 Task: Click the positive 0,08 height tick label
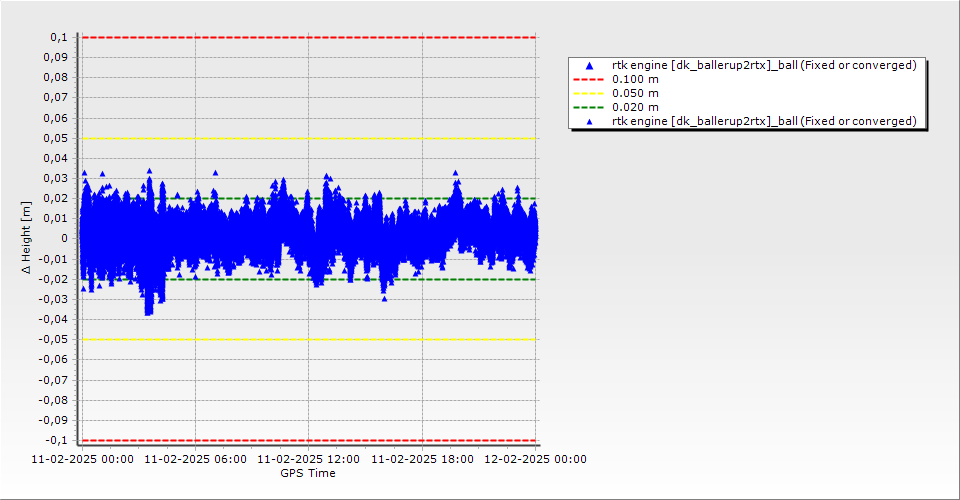coord(56,78)
